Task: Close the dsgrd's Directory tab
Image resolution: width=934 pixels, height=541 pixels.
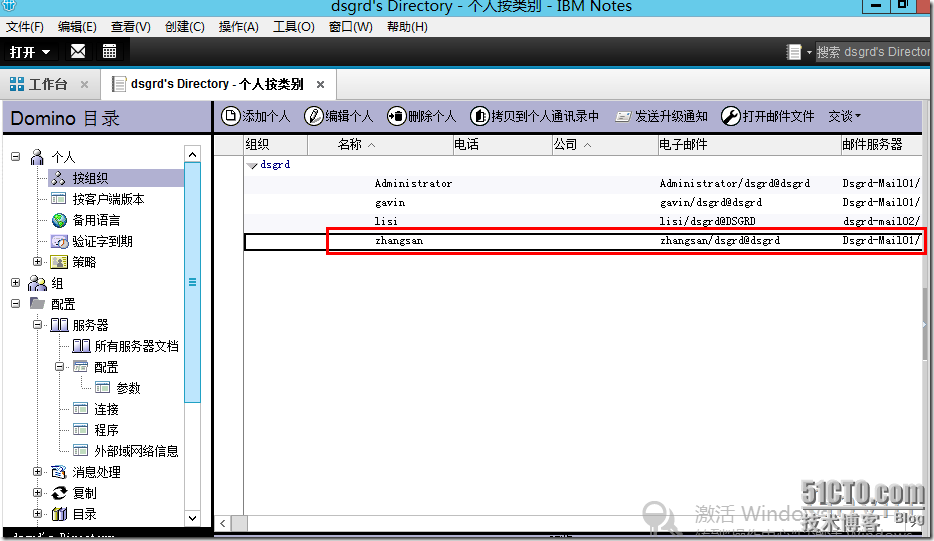Action: point(320,85)
